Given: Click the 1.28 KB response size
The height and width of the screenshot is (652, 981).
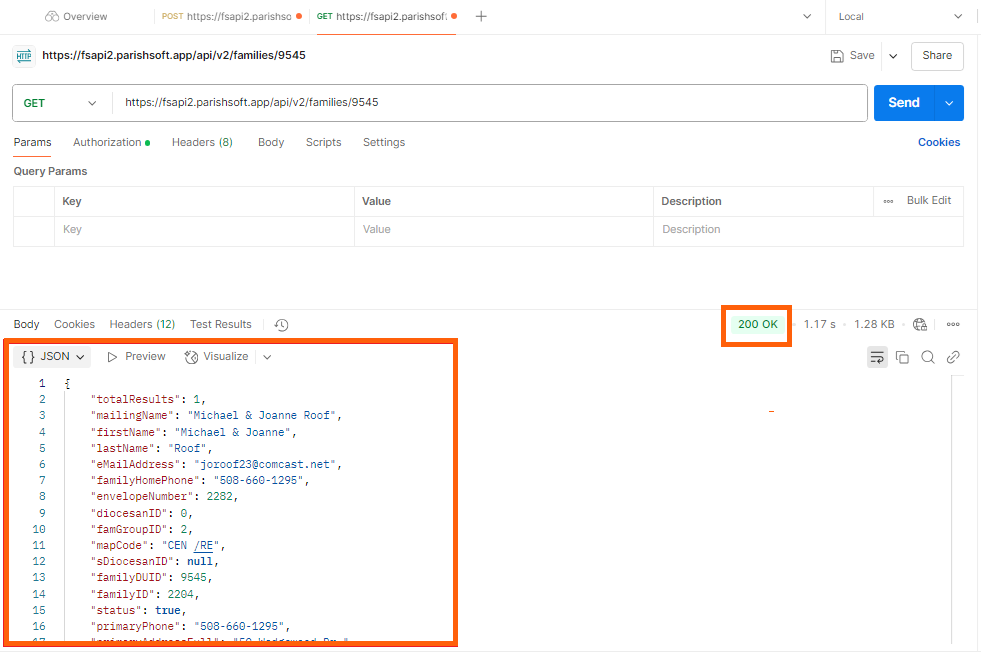Looking at the screenshot, I should [x=874, y=325].
